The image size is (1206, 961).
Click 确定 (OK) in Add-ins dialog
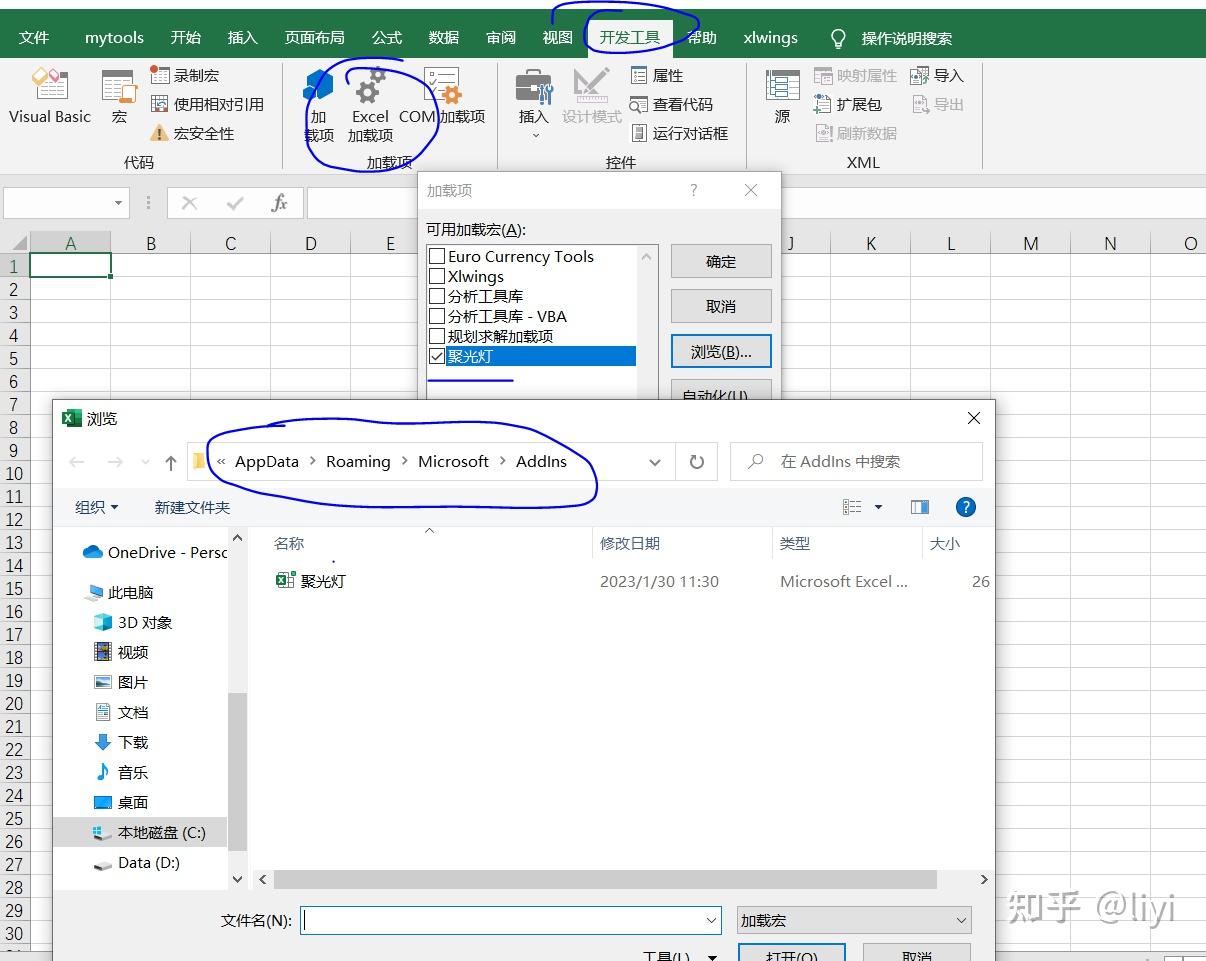pyautogui.click(x=721, y=262)
